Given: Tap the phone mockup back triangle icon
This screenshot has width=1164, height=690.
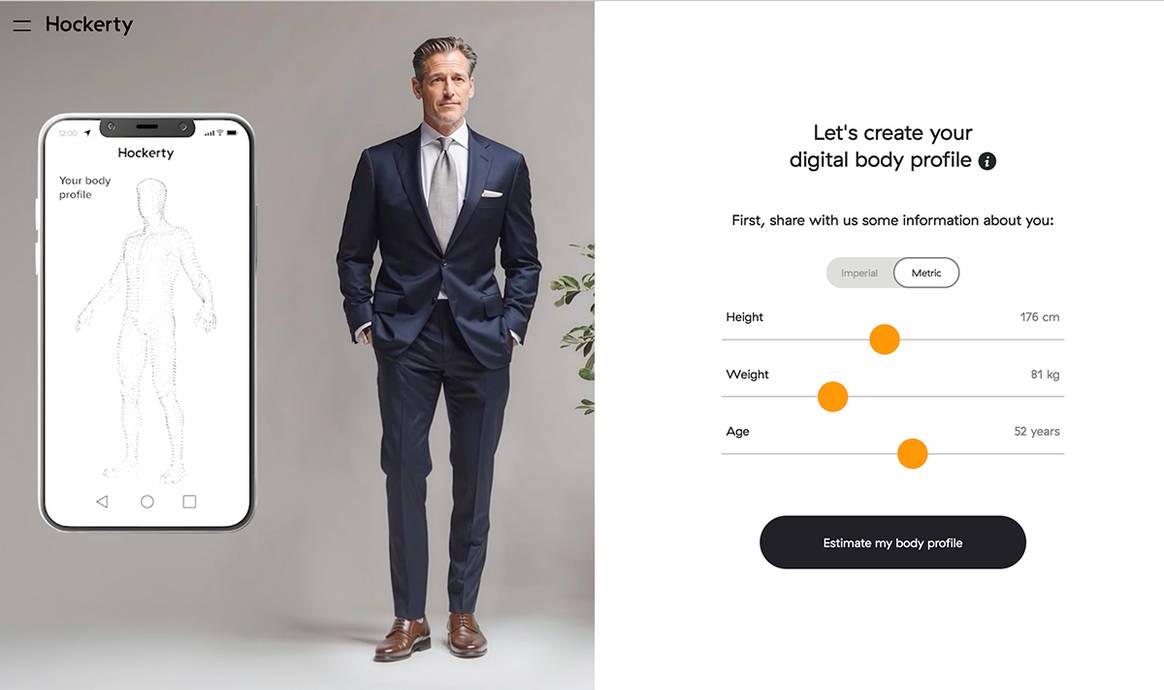Looking at the screenshot, I should 102,501.
